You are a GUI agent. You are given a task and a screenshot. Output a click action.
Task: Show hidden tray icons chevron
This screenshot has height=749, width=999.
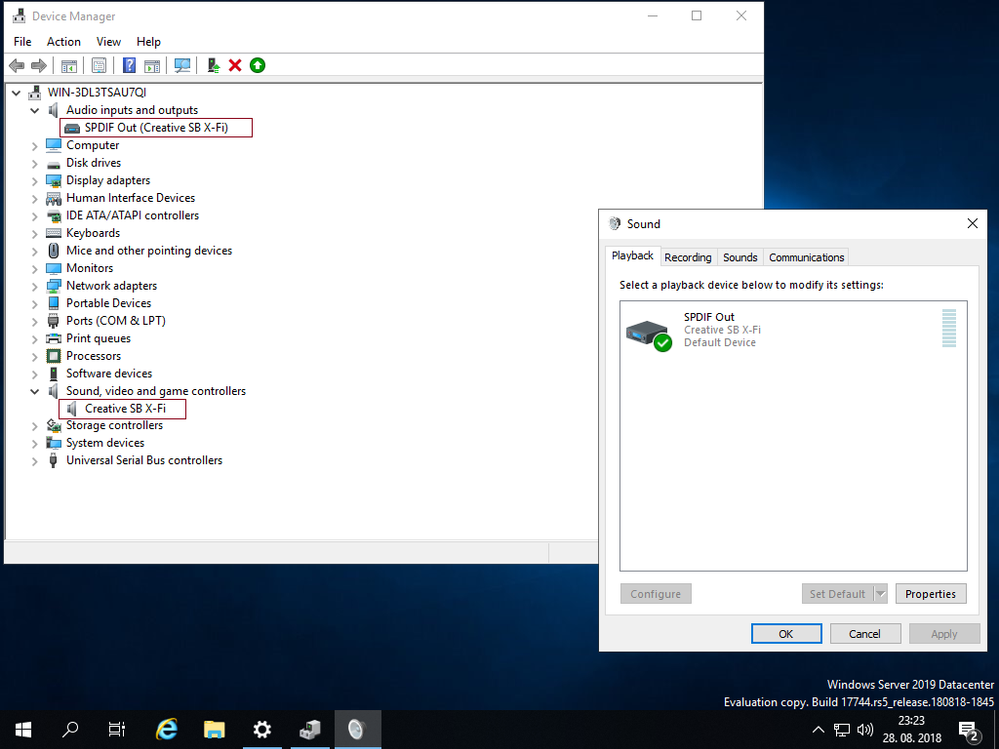(818, 730)
